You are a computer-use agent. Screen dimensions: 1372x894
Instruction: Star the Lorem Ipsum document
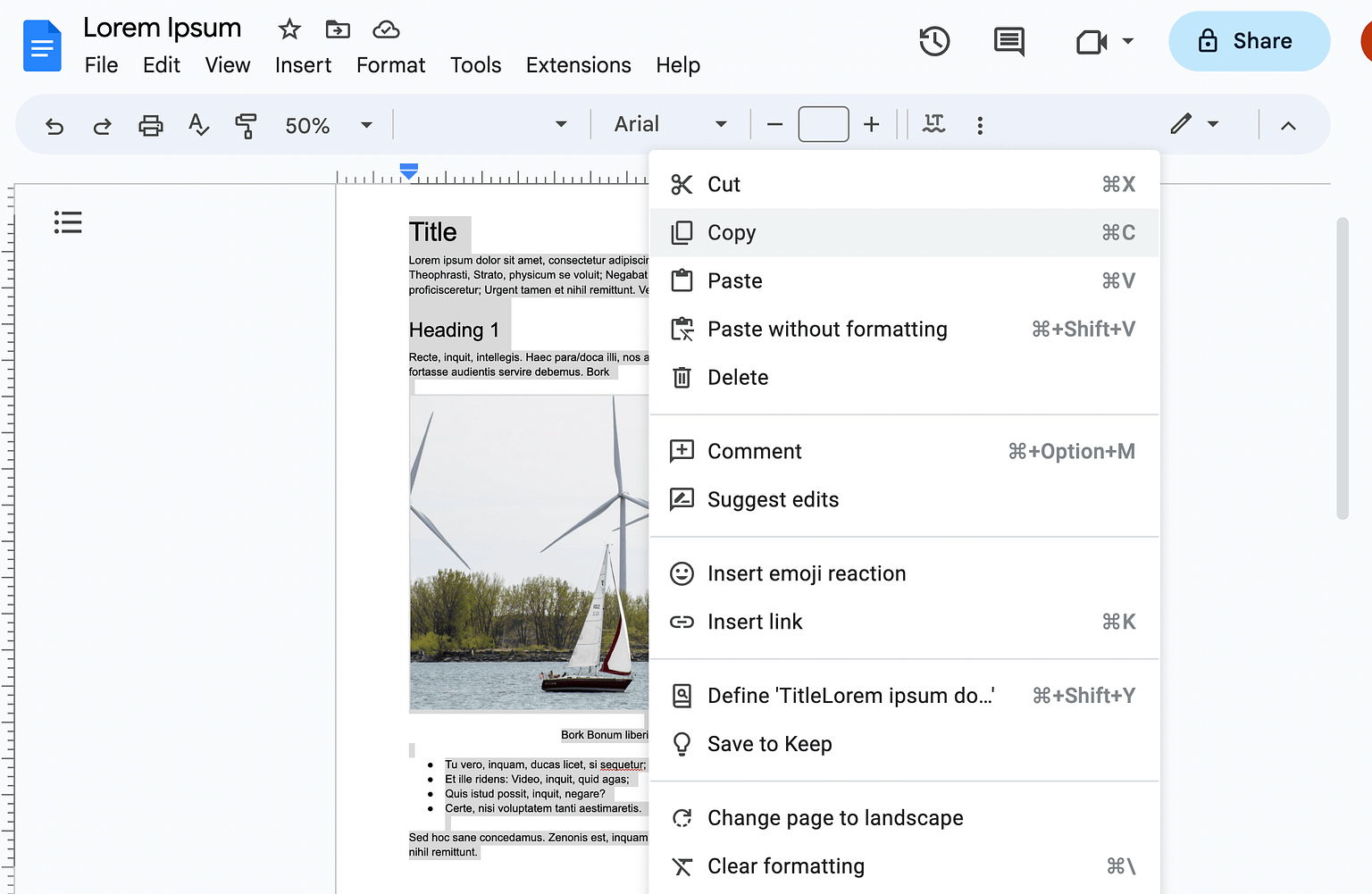tap(289, 29)
